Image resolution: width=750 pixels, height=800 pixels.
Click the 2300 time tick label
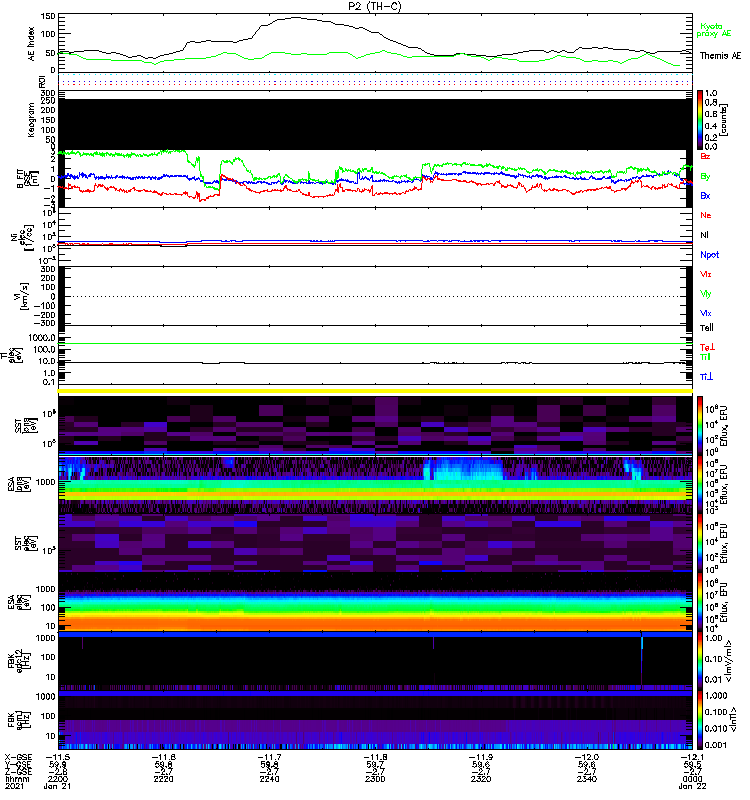(375, 779)
